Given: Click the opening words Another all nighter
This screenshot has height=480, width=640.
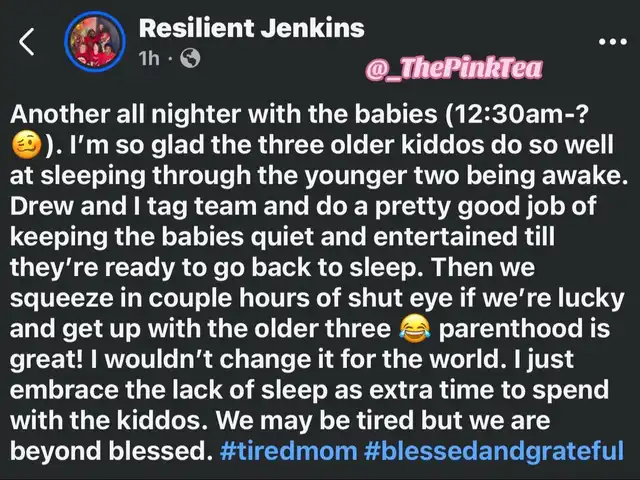Looking at the screenshot, I should click(x=125, y=115).
